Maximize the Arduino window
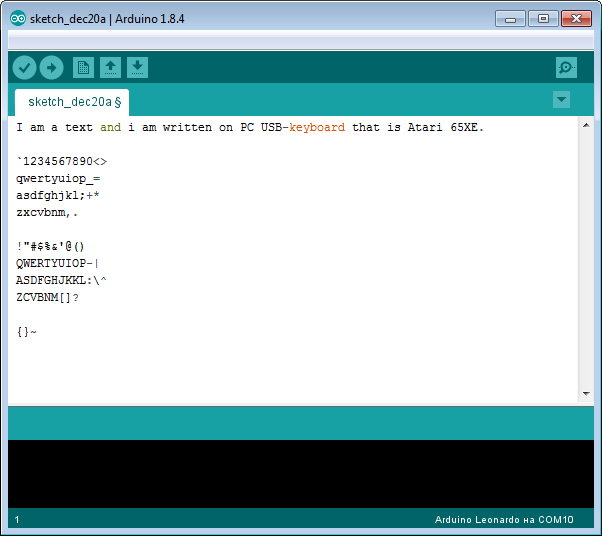This screenshot has width=602, height=536. [543, 18]
